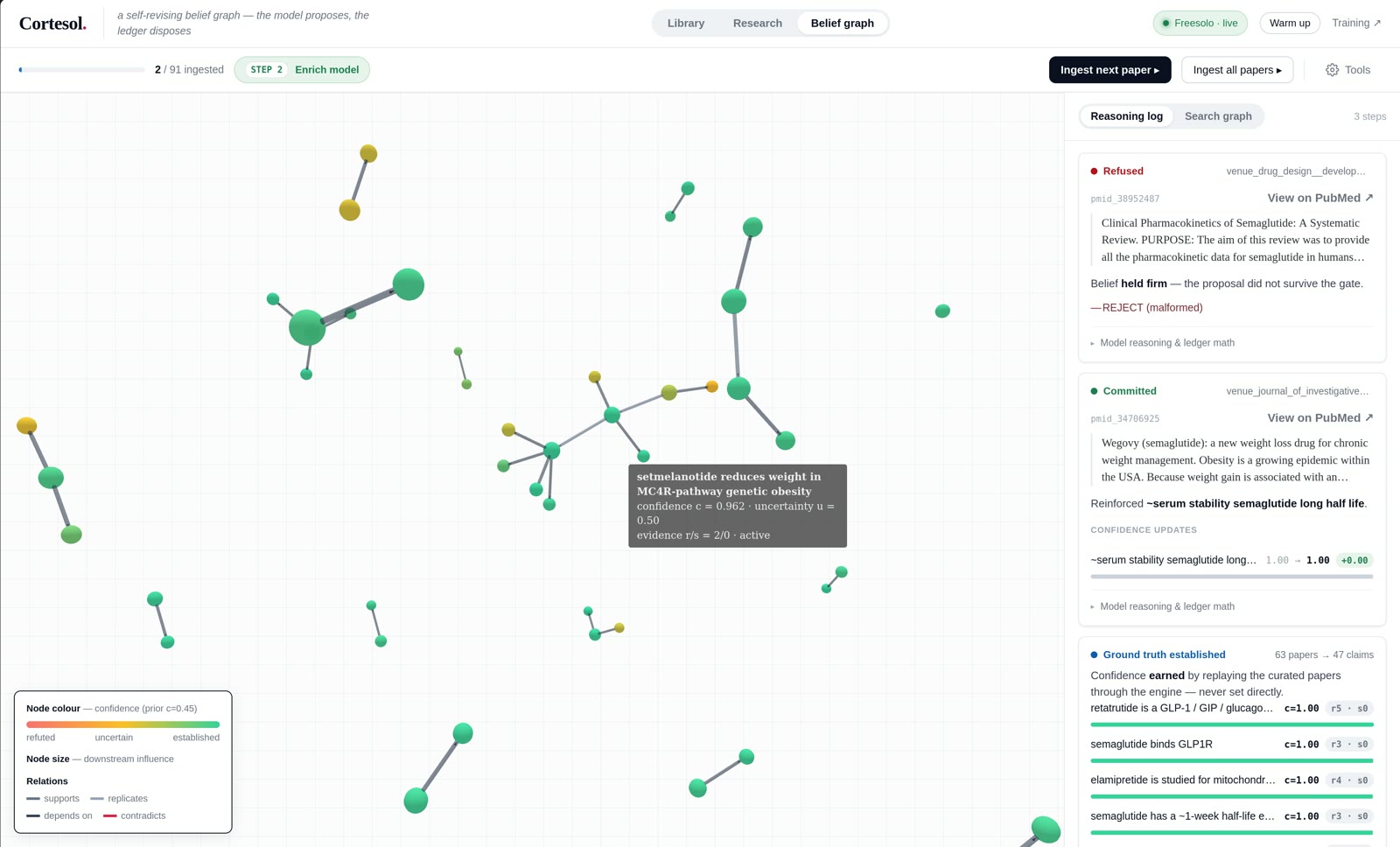Select the Belief graph tab
The height and width of the screenshot is (847, 1400).
coord(842,24)
